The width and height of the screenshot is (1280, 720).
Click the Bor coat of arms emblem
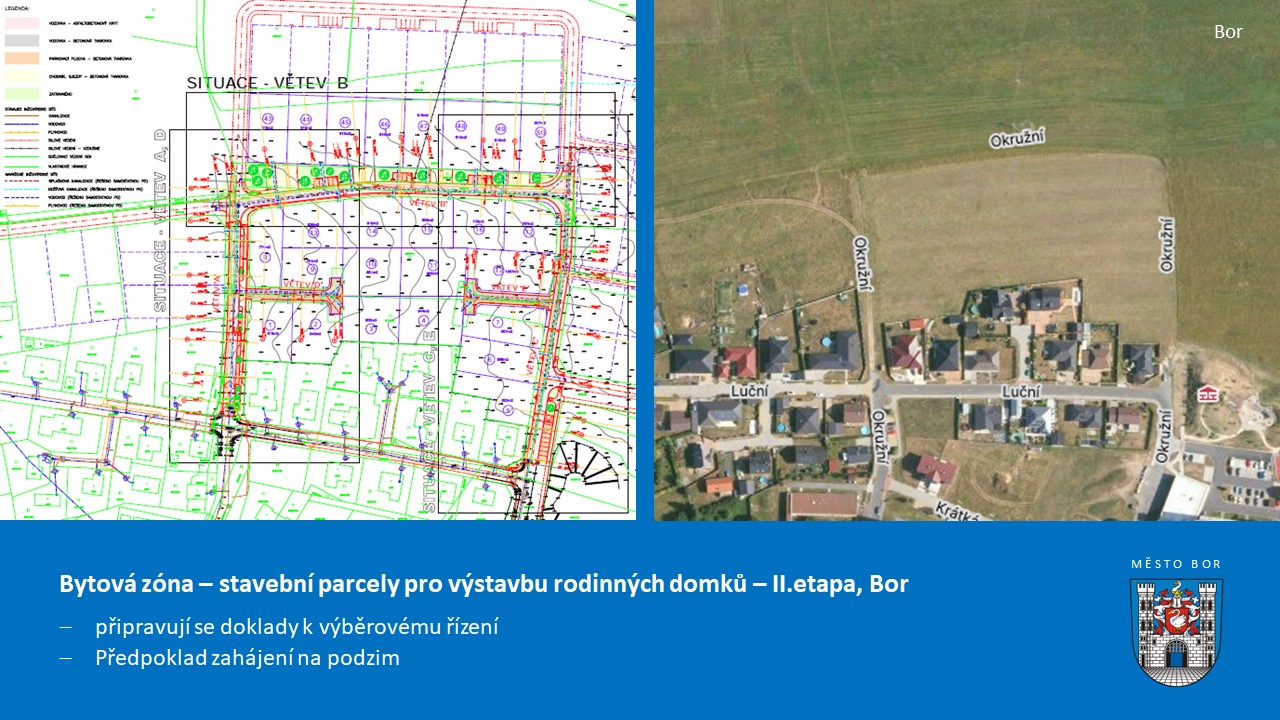1176,631
